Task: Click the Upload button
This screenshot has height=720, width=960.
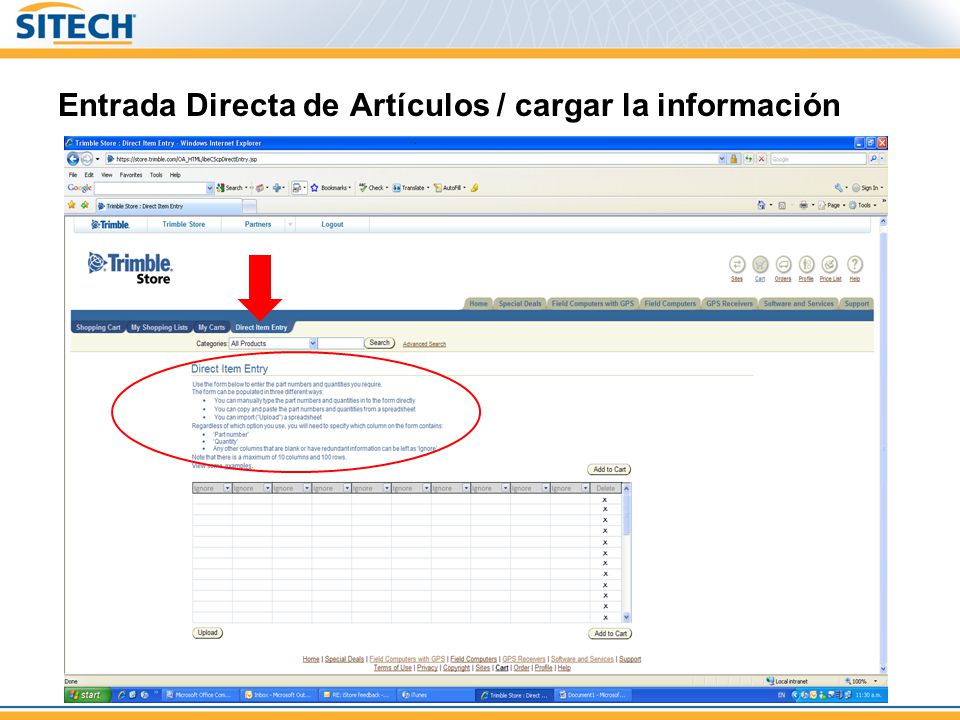Action: point(208,633)
